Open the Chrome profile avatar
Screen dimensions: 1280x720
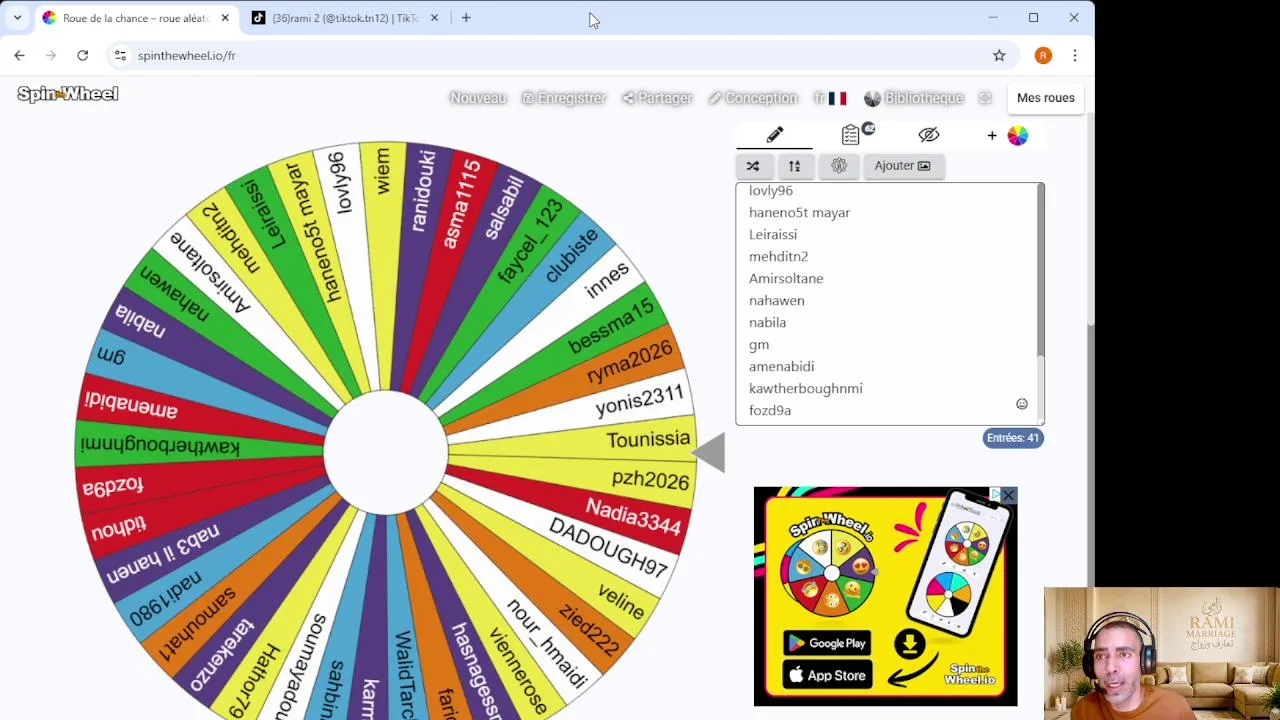click(x=1043, y=56)
